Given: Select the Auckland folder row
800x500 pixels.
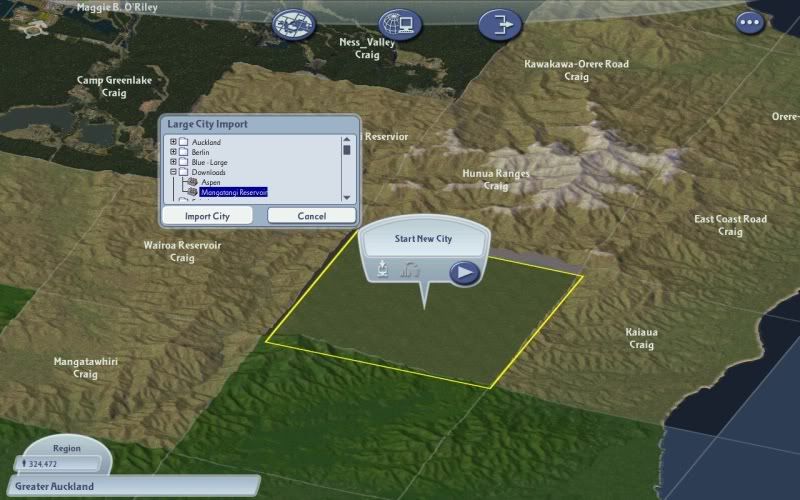Looking at the screenshot, I should pos(200,142).
